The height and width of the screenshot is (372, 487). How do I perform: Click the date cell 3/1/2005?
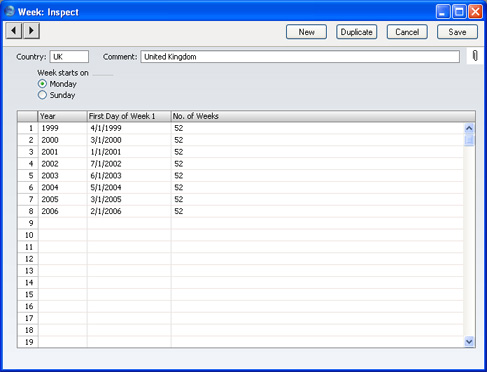(129, 199)
